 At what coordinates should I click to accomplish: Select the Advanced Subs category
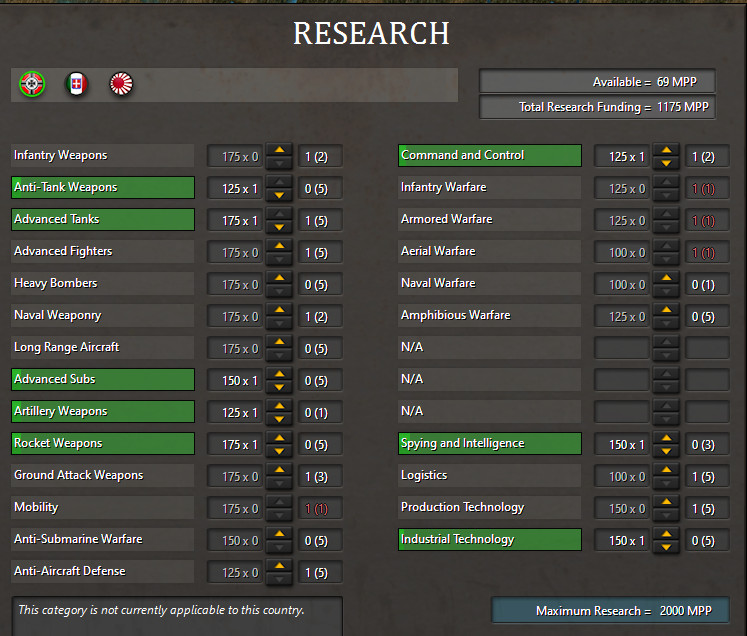click(x=102, y=379)
